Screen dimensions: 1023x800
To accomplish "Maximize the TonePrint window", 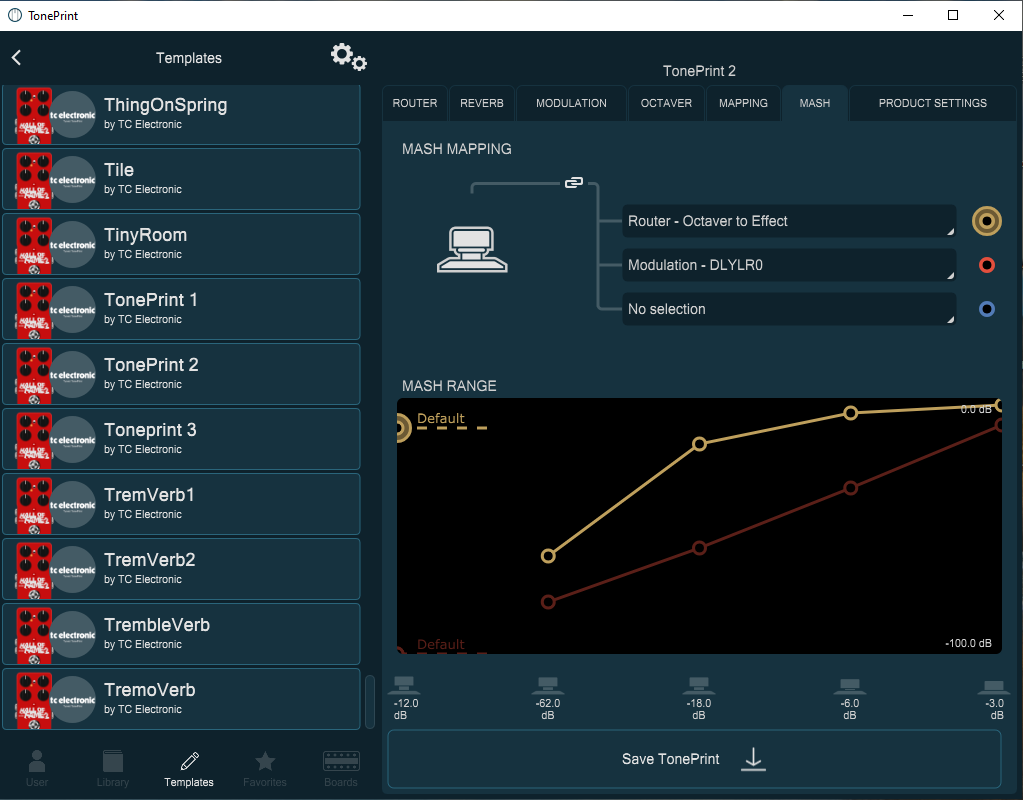I will (x=953, y=15).
